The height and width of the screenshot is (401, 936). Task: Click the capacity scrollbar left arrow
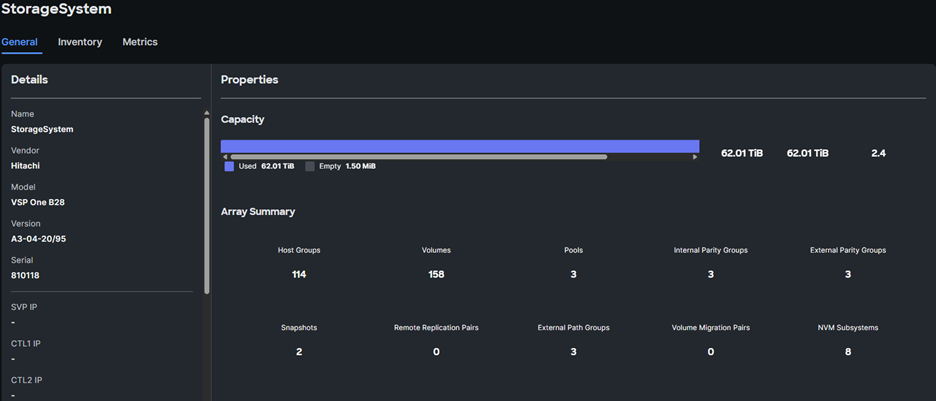click(224, 157)
